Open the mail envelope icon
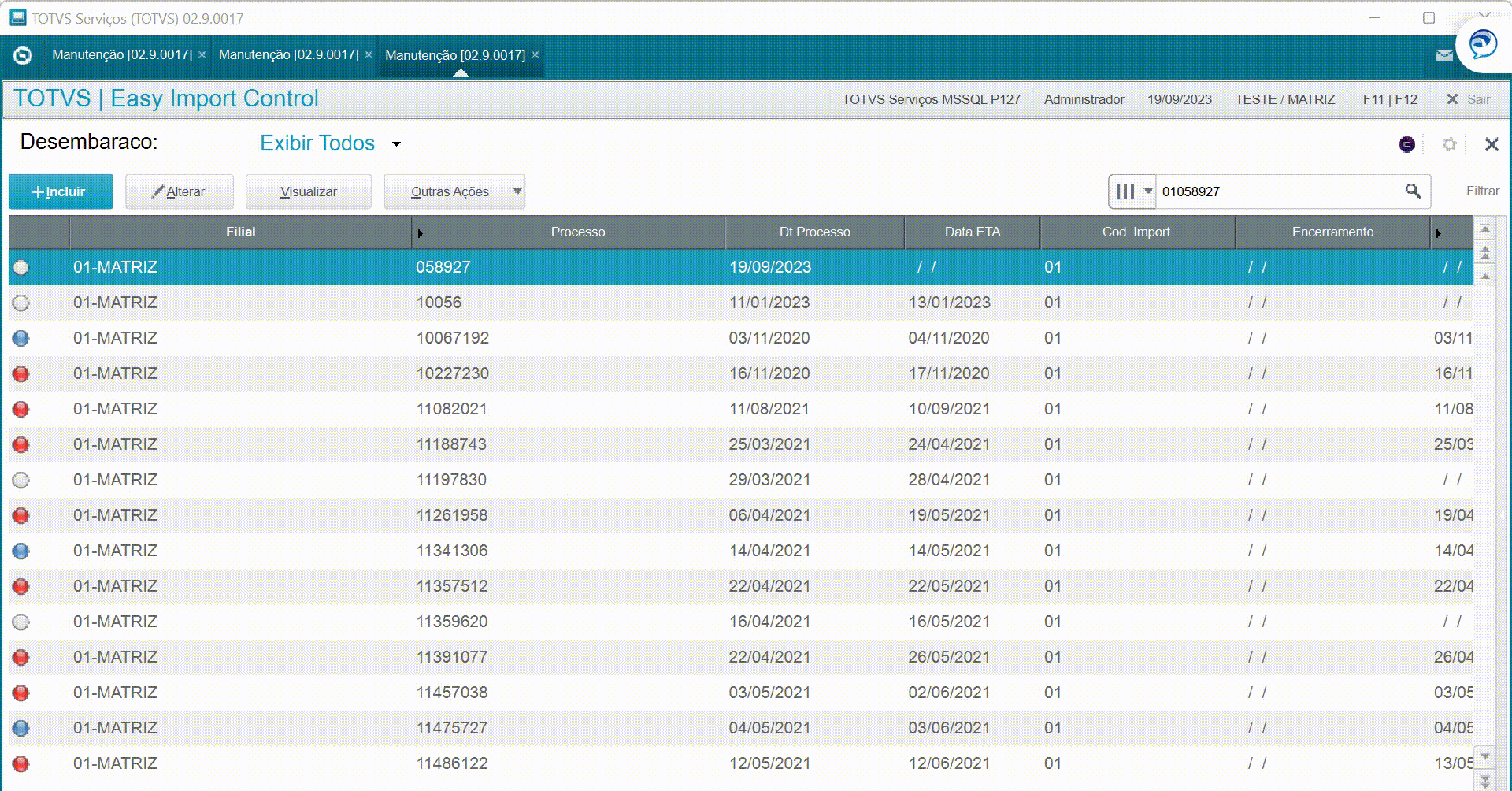This screenshot has width=1512, height=791. (x=1444, y=55)
